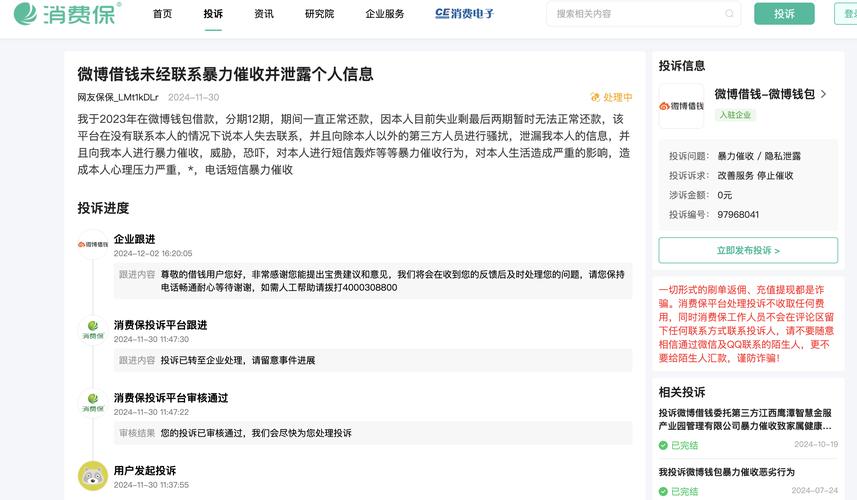The image size is (857, 500).
Task: Click the 入驻企业 badge
Action: pos(735,115)
